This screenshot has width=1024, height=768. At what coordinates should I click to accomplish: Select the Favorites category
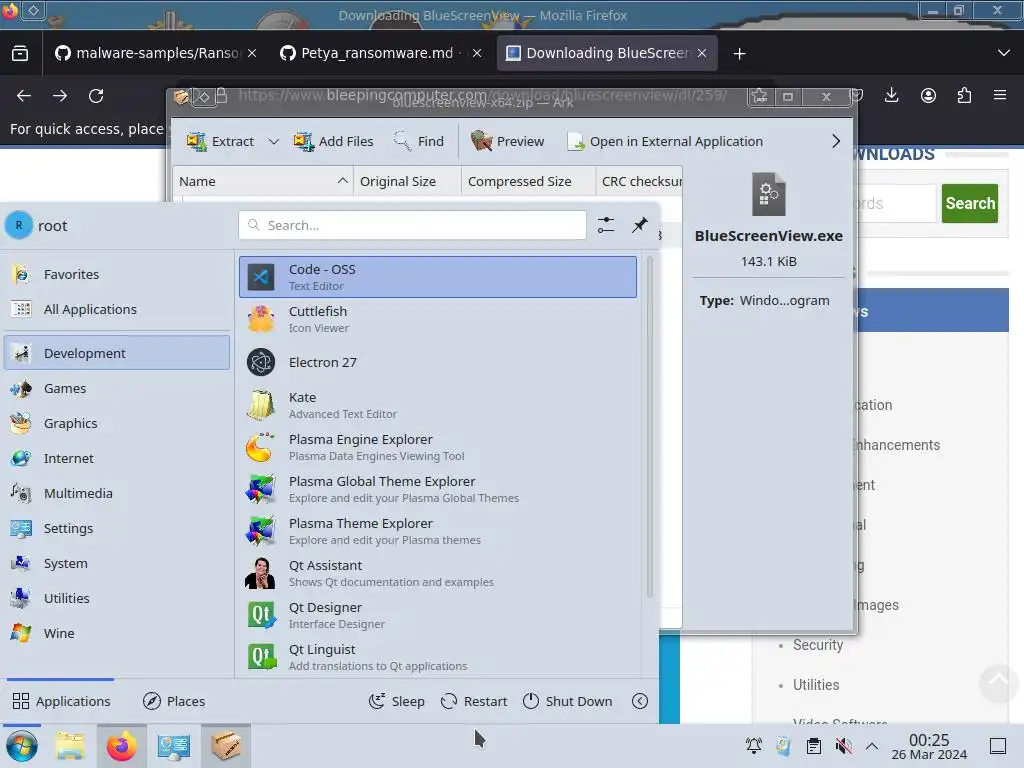tap(117, 274)
